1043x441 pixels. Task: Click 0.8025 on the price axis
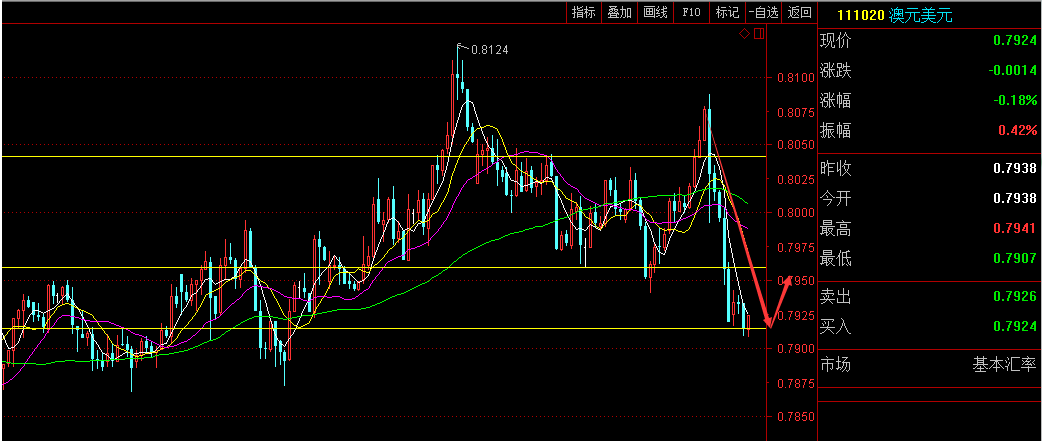tap(796, 180)
